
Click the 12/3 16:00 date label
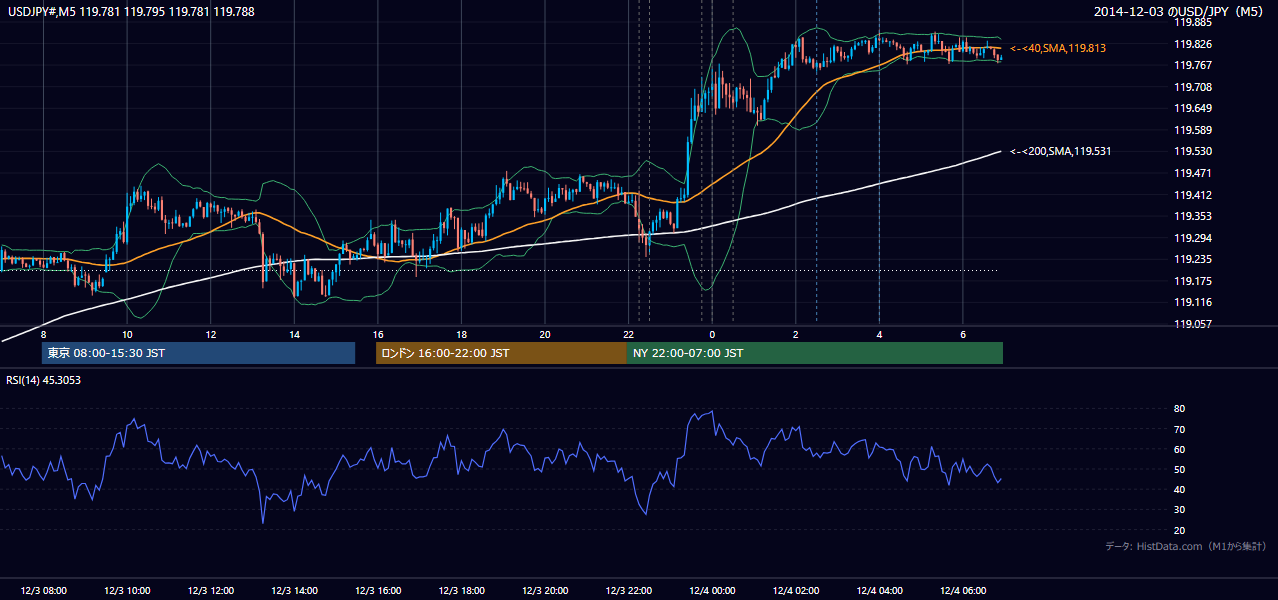tap(377, 591)
